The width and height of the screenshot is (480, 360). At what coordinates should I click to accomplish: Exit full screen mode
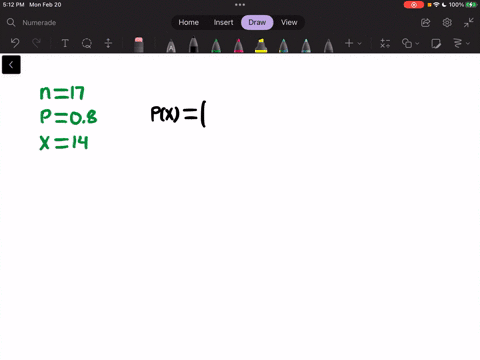coord(468,23)
